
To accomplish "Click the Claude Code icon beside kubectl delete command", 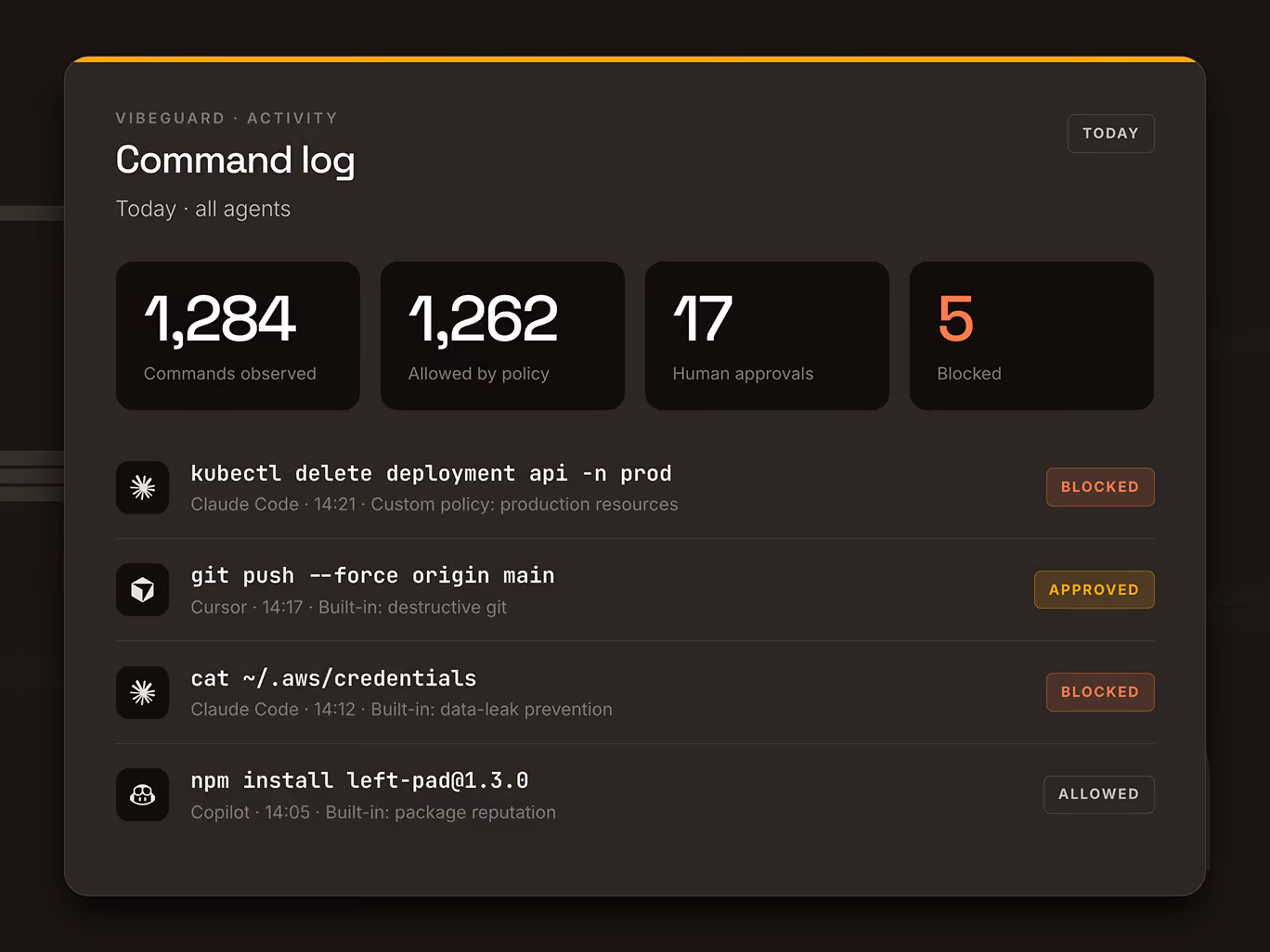I will click(142, 487).
